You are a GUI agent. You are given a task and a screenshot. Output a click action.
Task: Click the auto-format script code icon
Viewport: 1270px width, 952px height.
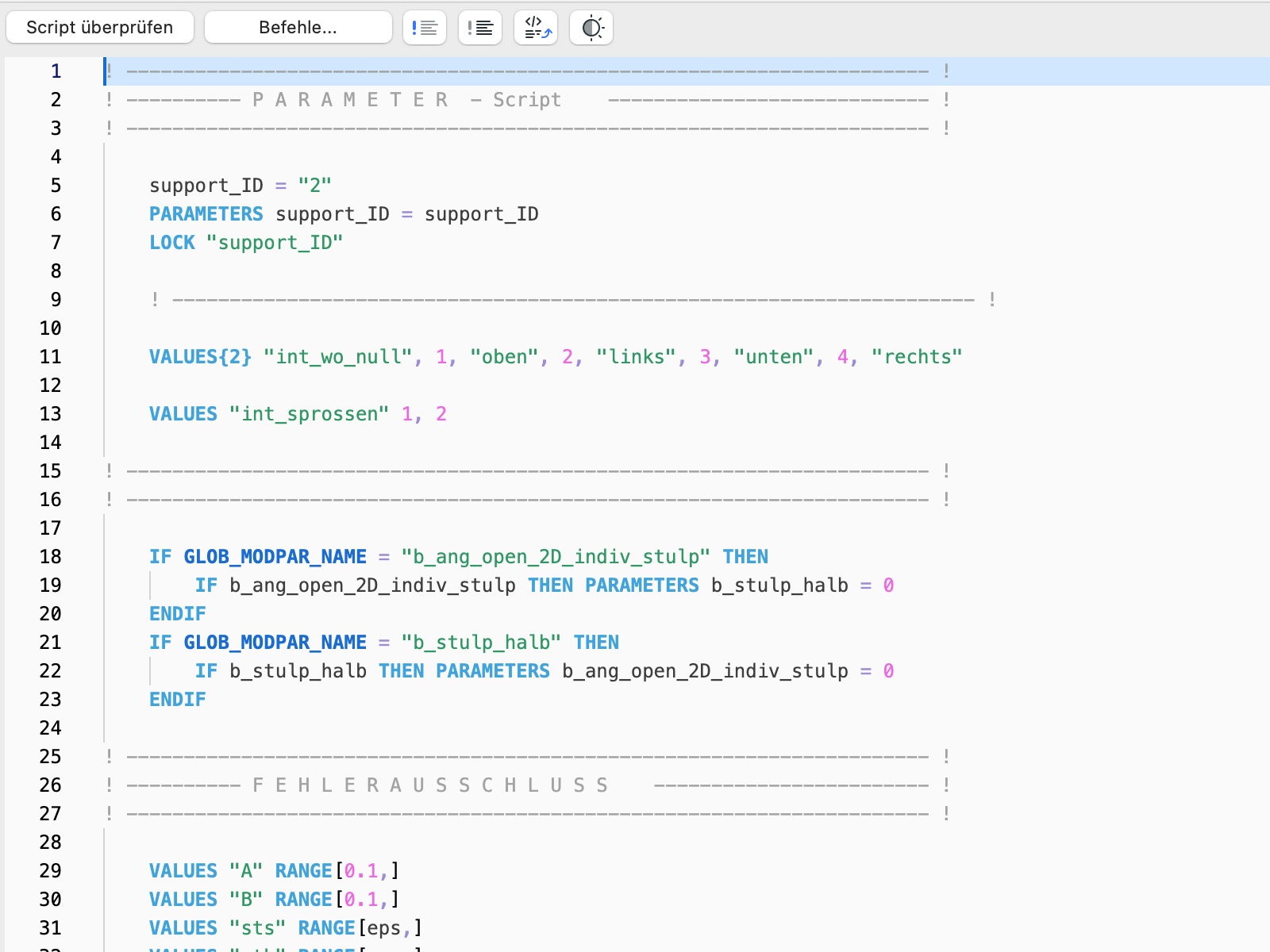click(x=536, y=28)
